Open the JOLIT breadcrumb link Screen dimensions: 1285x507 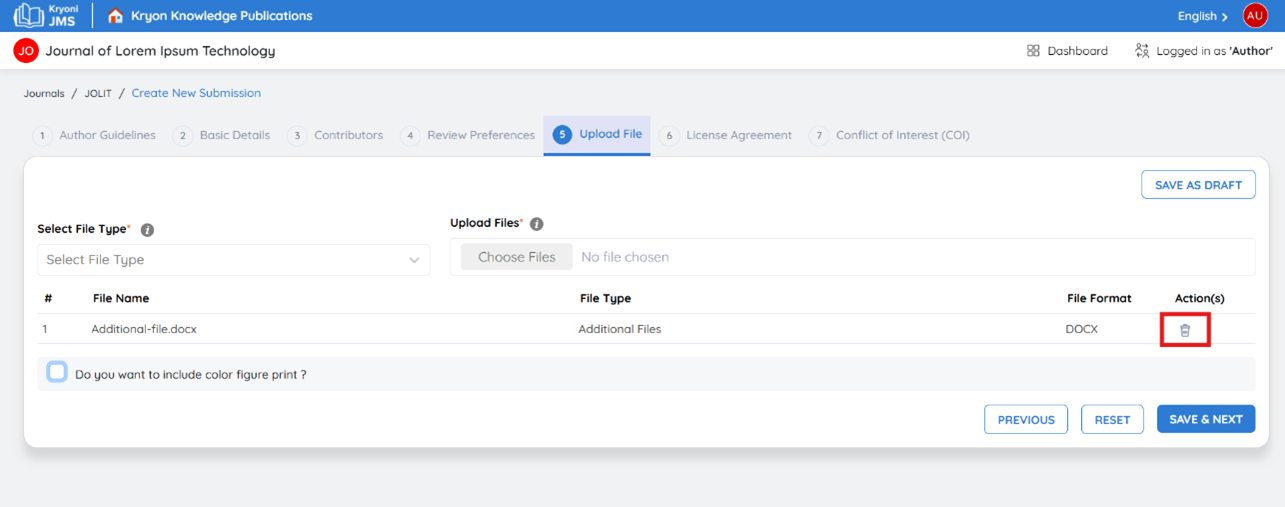click(x=98, y=93)
